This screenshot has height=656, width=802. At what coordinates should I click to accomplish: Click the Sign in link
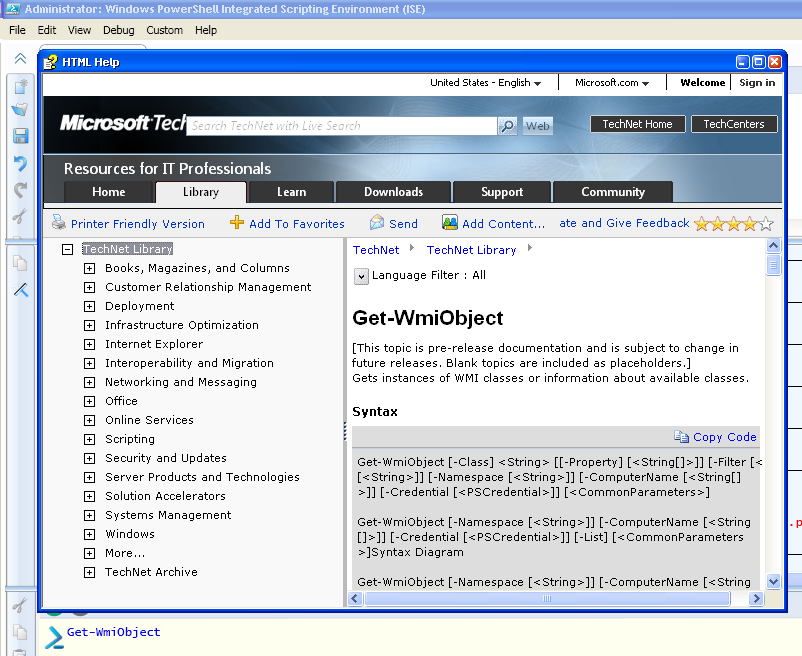(x=757, y=82)
